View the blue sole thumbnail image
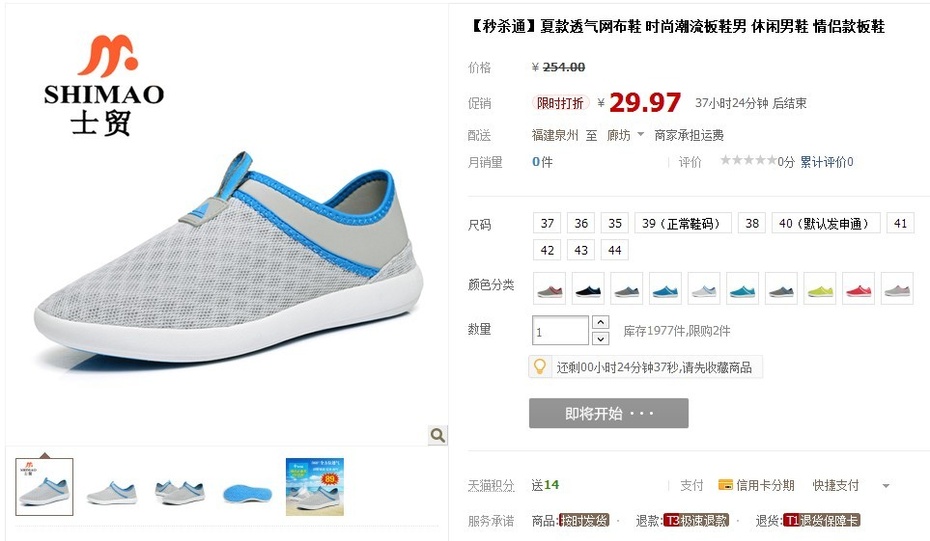The width and height of the screenshot is (930, 541). pos(247,492)
